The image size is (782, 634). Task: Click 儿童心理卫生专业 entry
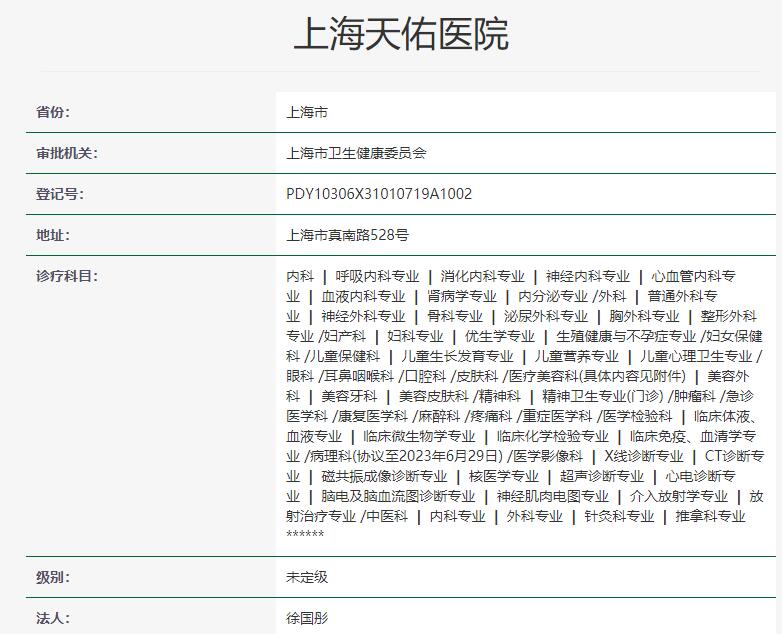[696, 356]
